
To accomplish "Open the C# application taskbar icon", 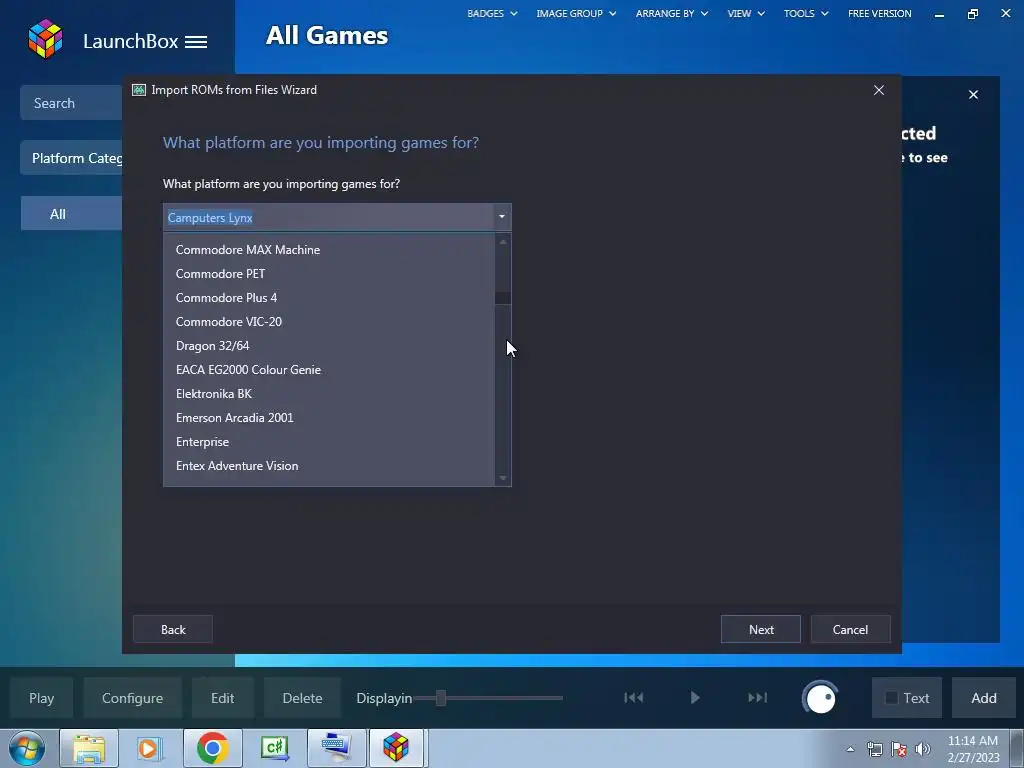I will [274, 748].
